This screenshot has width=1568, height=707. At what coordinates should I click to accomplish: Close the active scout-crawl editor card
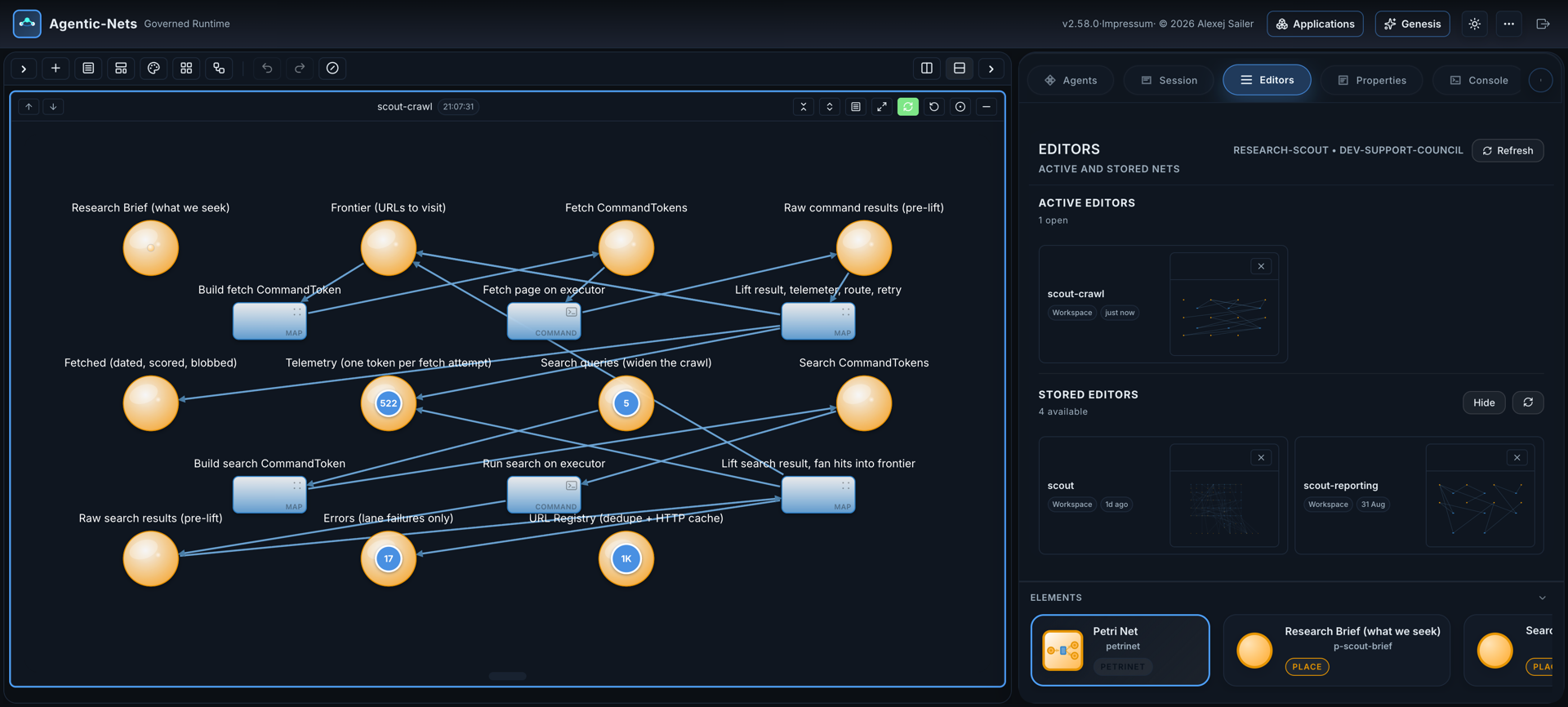(1261, 266)
